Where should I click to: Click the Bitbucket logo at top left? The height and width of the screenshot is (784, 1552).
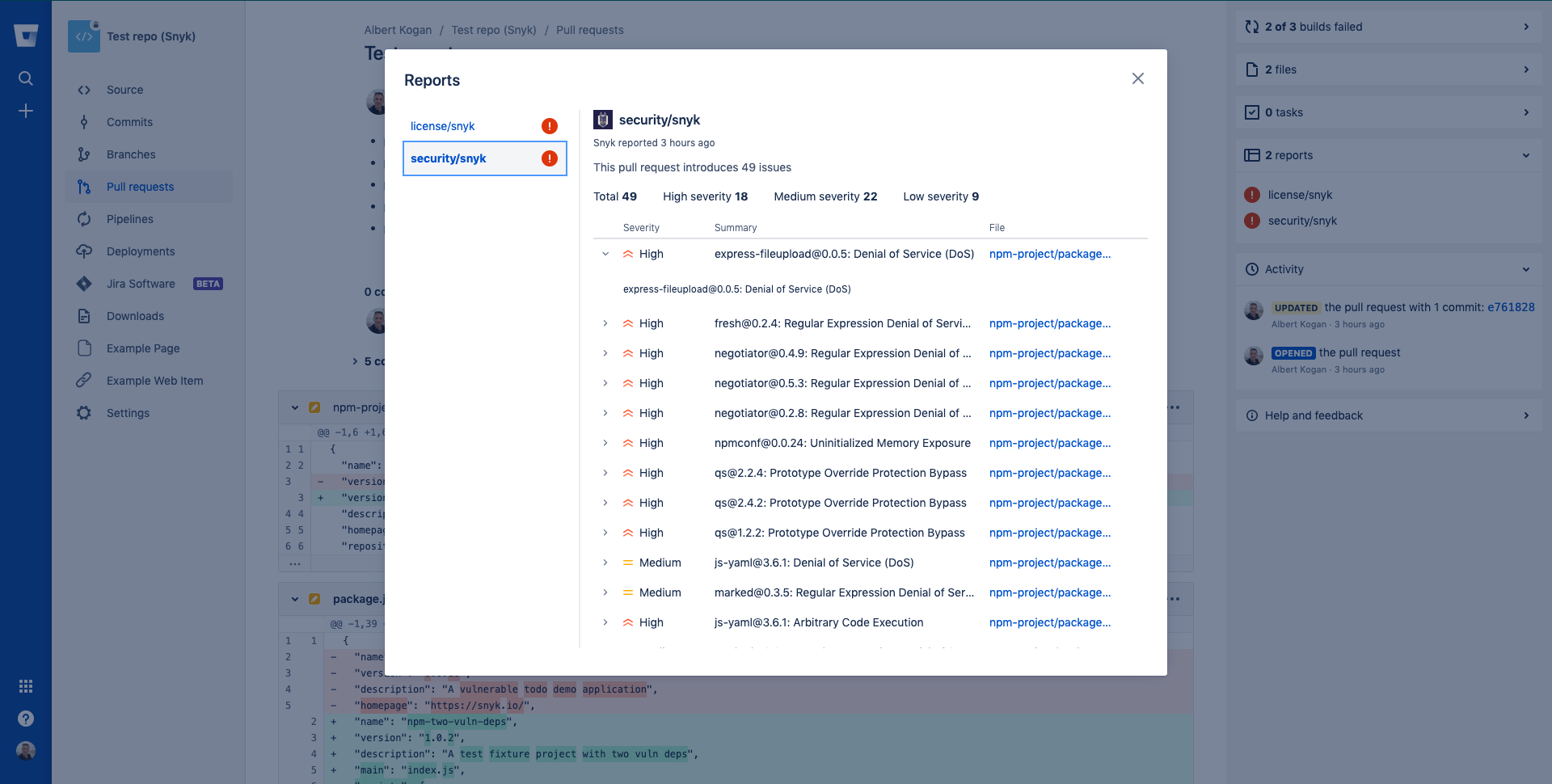click(25, 35)
